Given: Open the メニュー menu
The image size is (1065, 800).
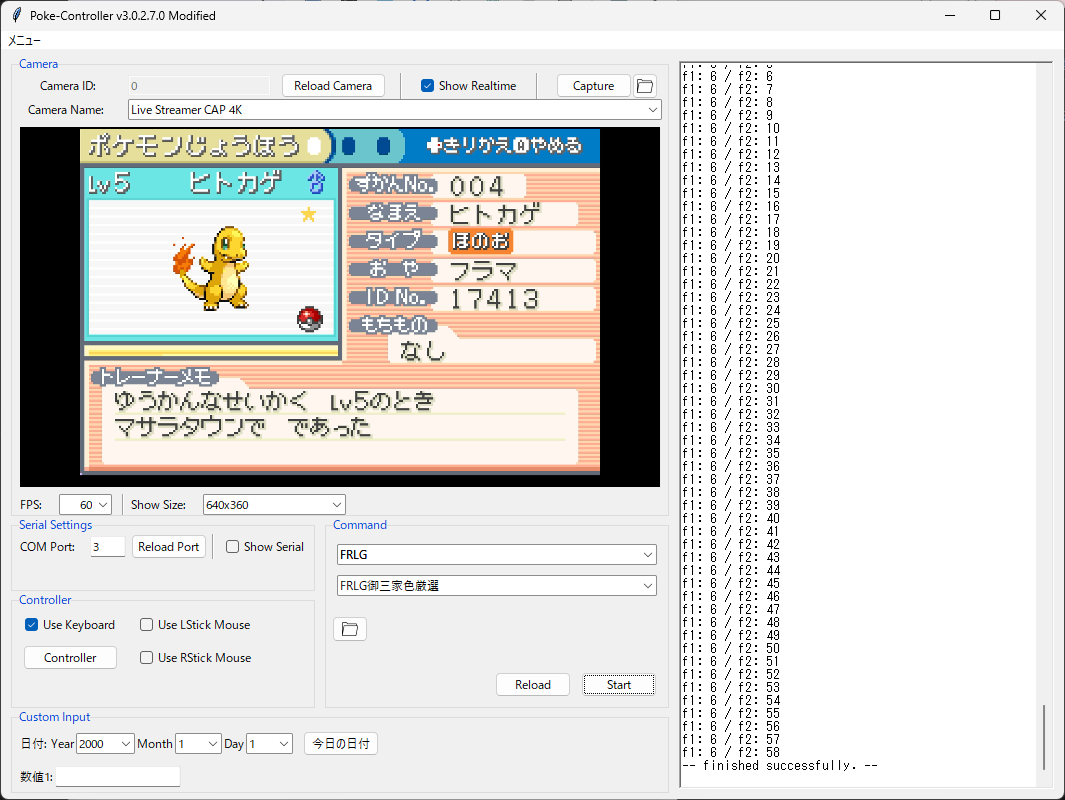Looking at the screenshot, I should [24, 41].
